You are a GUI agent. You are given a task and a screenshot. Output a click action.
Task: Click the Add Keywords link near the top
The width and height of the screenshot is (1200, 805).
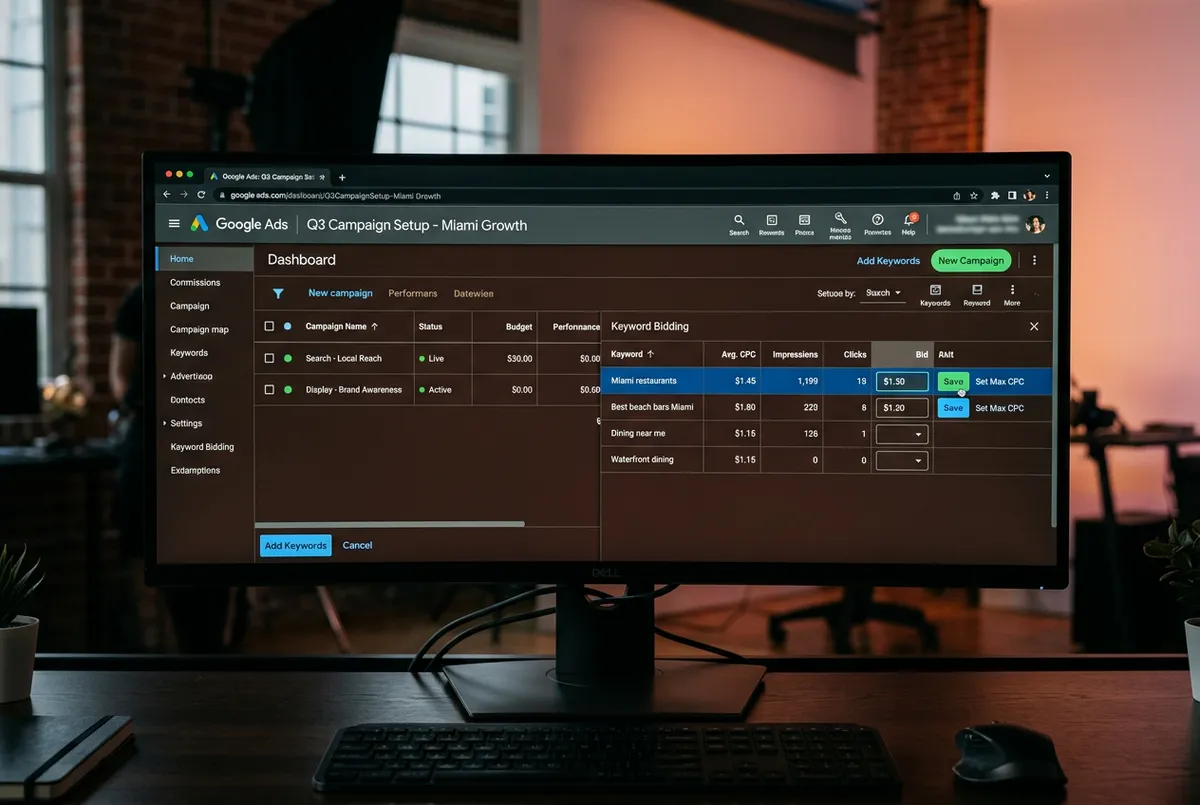pos(888,261)
